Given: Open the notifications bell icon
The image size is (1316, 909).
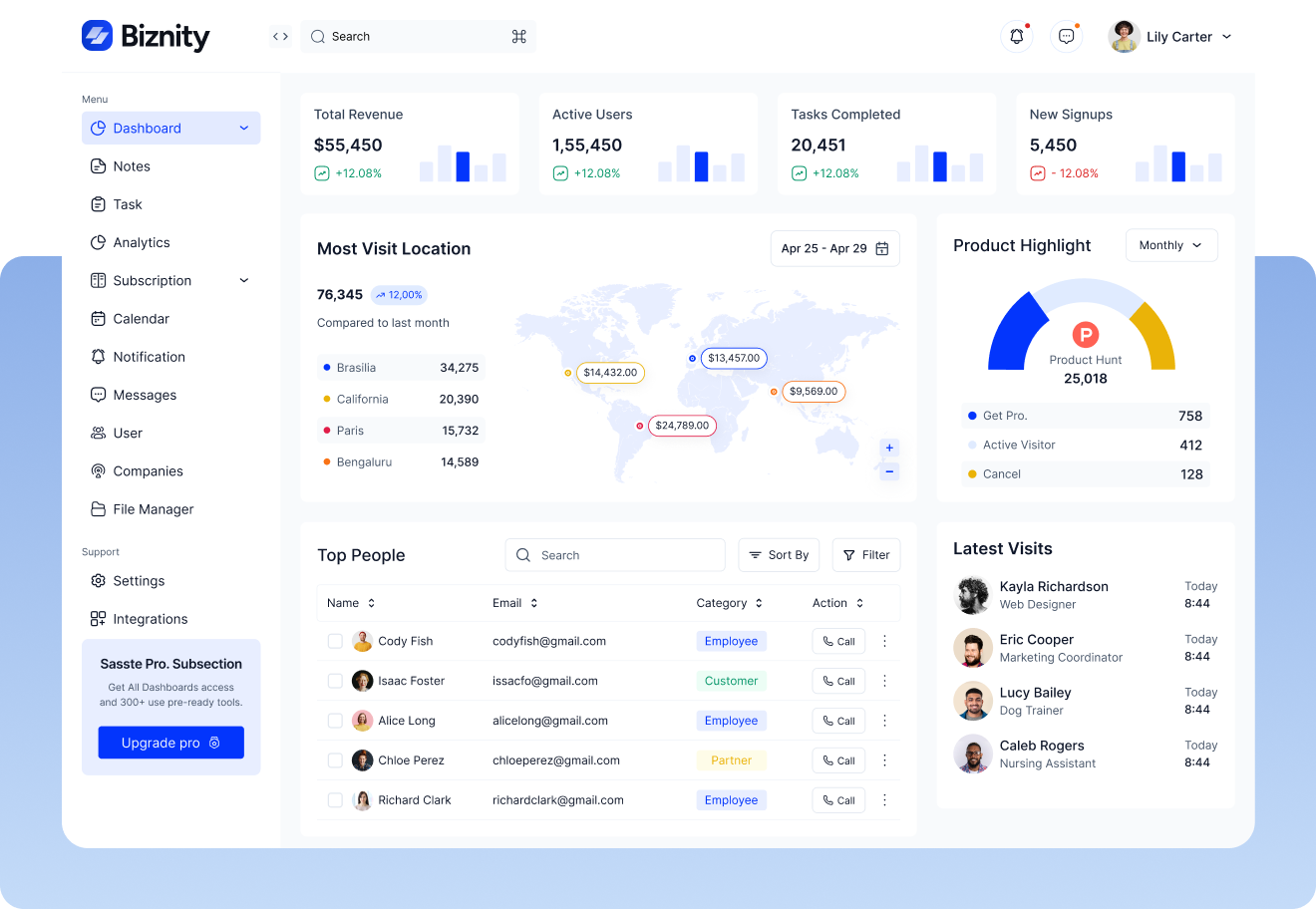Looking at the screenshot, I should [1016, 37].
